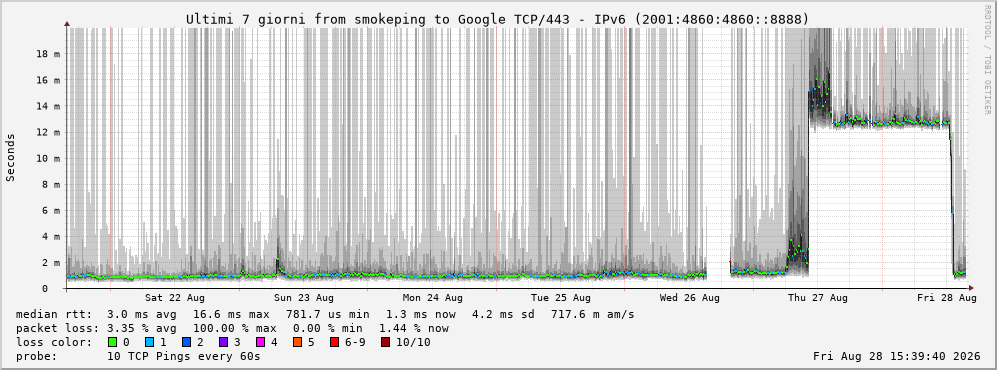
Task: Select the blue loss color 2 swatch
Action: pyautogui.click(x=185, y=343)
